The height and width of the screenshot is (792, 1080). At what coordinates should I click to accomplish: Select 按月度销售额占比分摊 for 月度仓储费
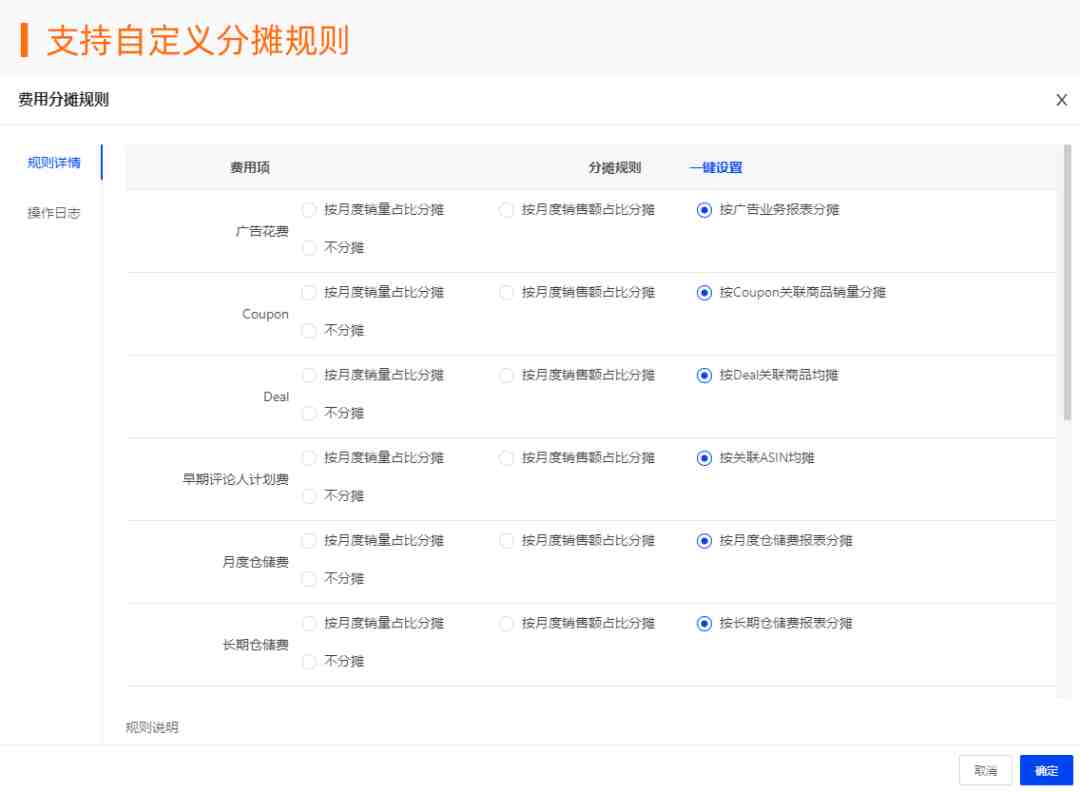point(506,540)
